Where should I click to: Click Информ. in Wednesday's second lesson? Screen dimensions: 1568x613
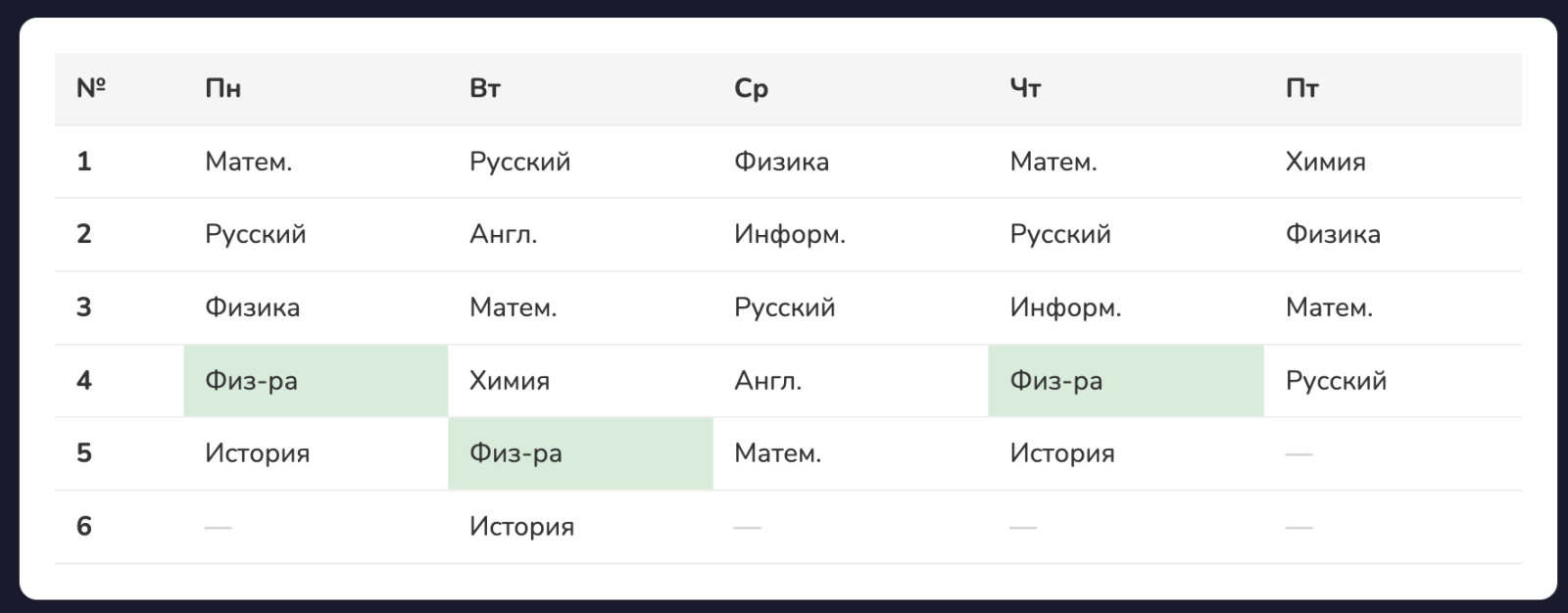pos(789,235)
